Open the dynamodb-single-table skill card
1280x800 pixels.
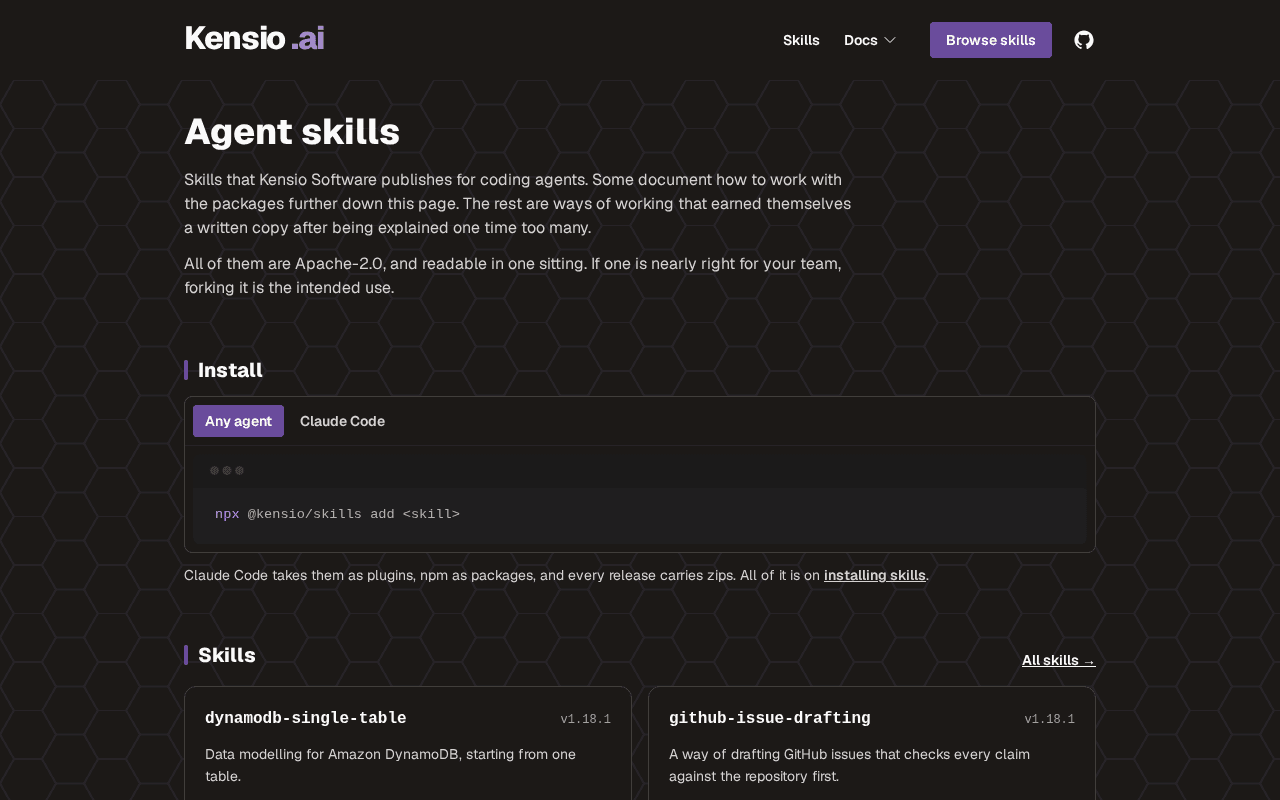[408, 743]
